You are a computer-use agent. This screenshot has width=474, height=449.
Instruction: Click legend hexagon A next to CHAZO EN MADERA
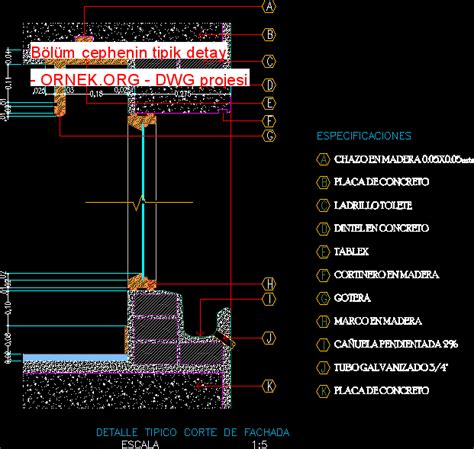pos(323,159)
